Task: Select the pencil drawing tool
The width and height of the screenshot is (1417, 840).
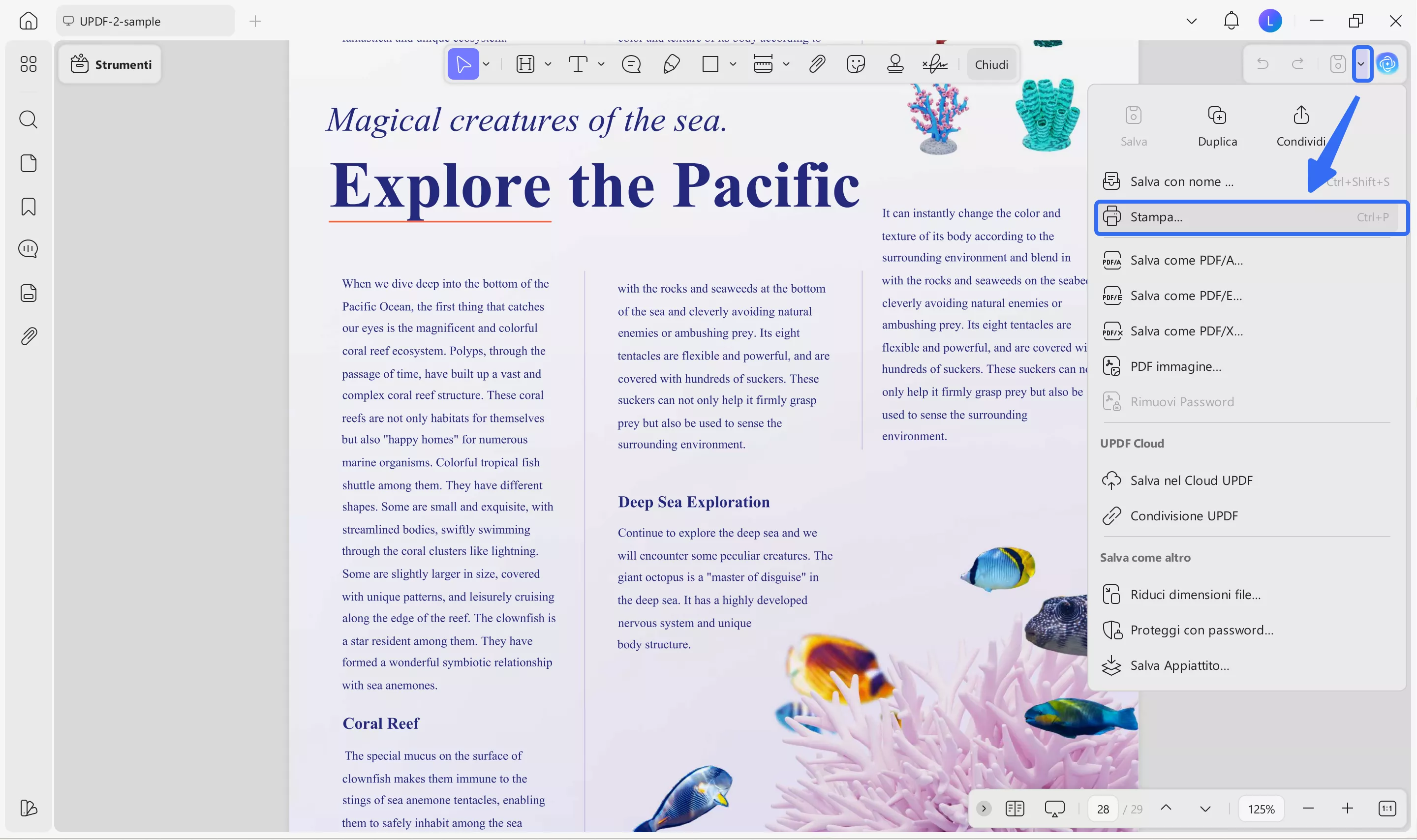Action: pyautogui.click(x=671, y=64)
